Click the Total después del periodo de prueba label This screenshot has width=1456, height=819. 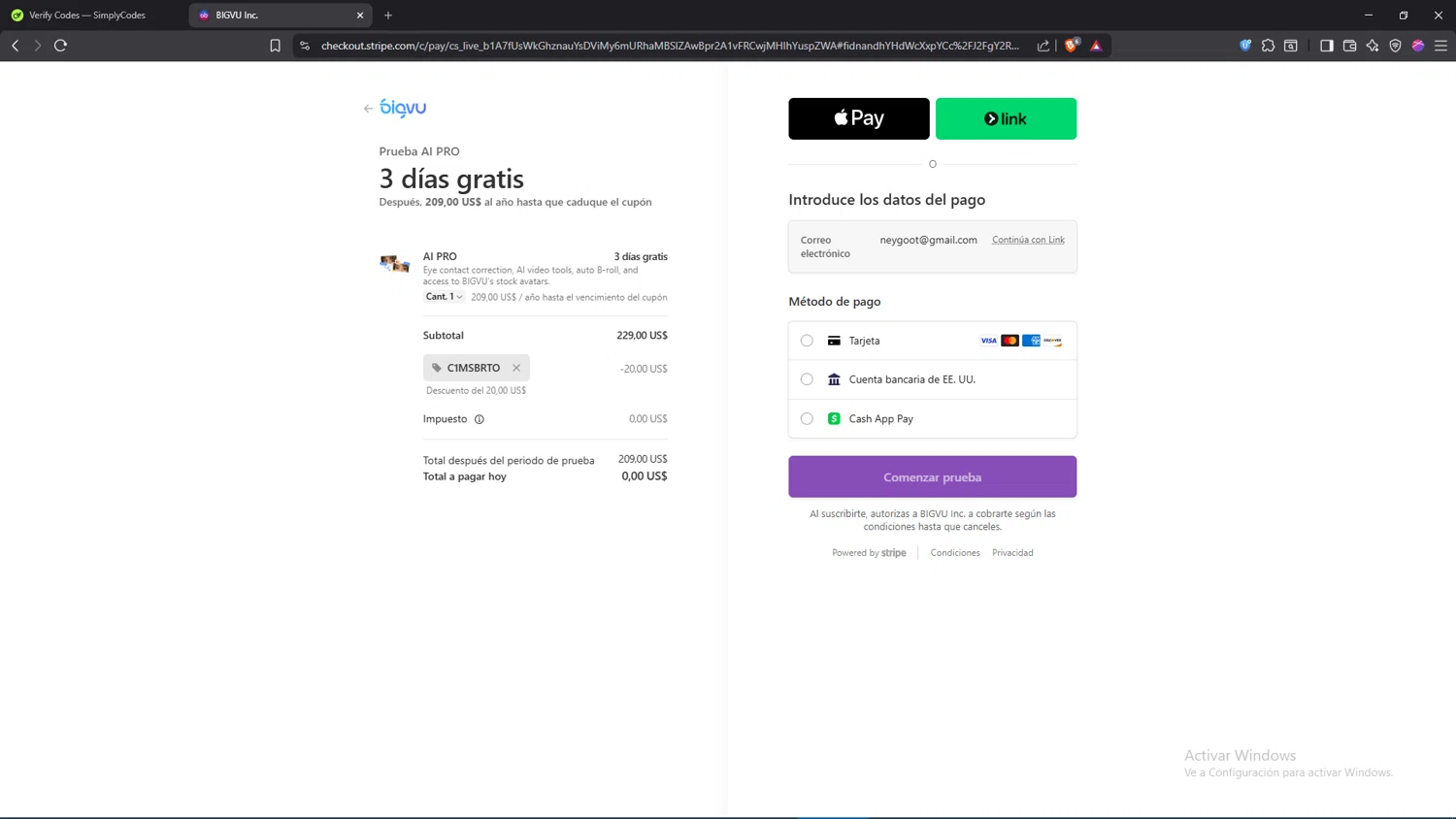coord(509,460)
